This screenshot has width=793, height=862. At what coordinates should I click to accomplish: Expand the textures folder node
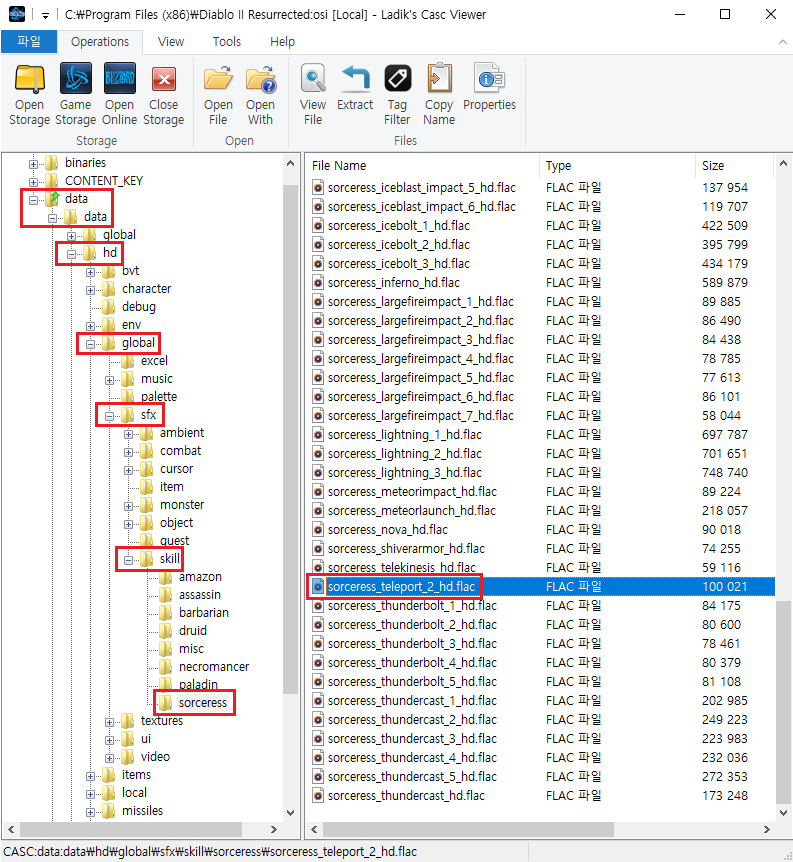tap(109, 722)
